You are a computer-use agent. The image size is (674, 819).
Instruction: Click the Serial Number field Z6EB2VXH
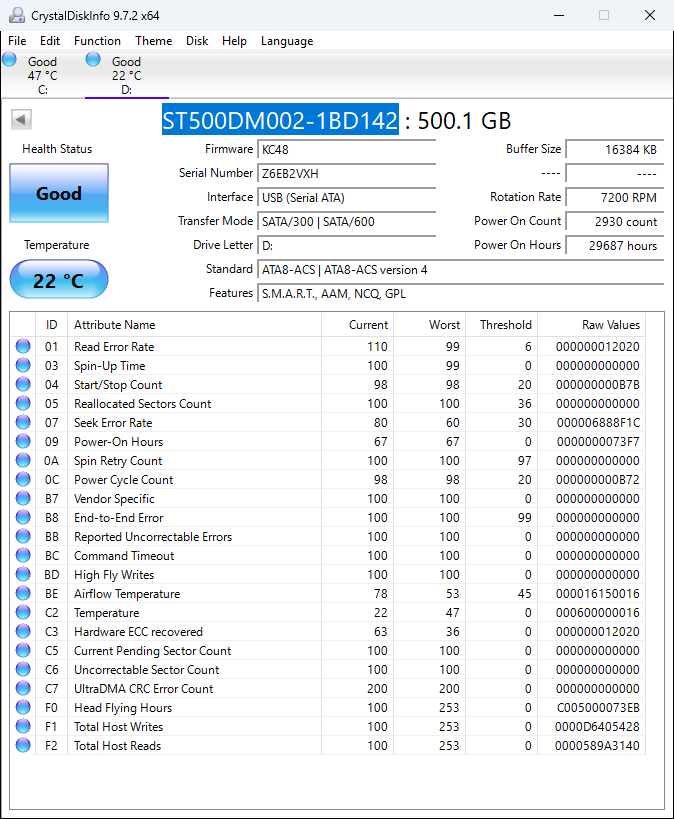pyautogui.click(x=346, y=173)
